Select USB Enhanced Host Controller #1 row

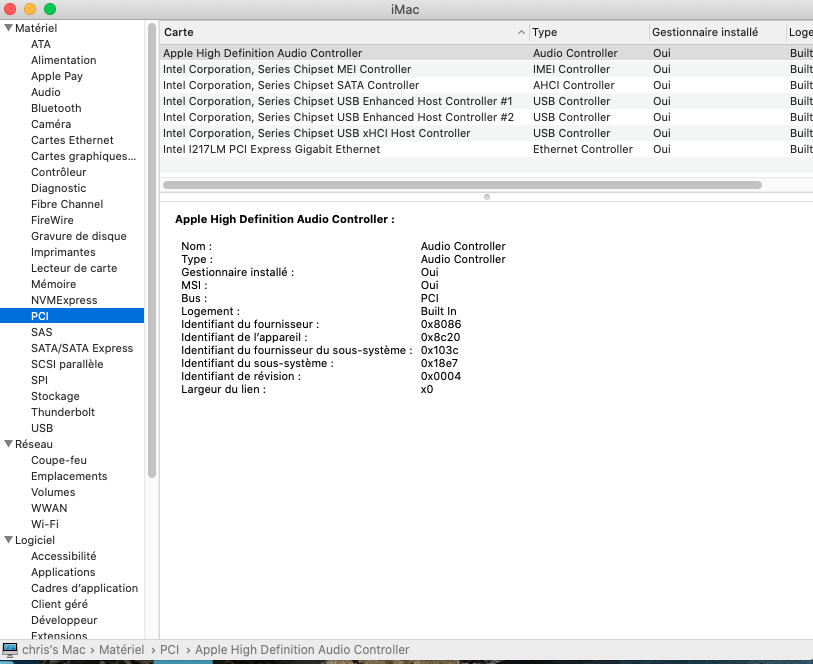point(486,101)
